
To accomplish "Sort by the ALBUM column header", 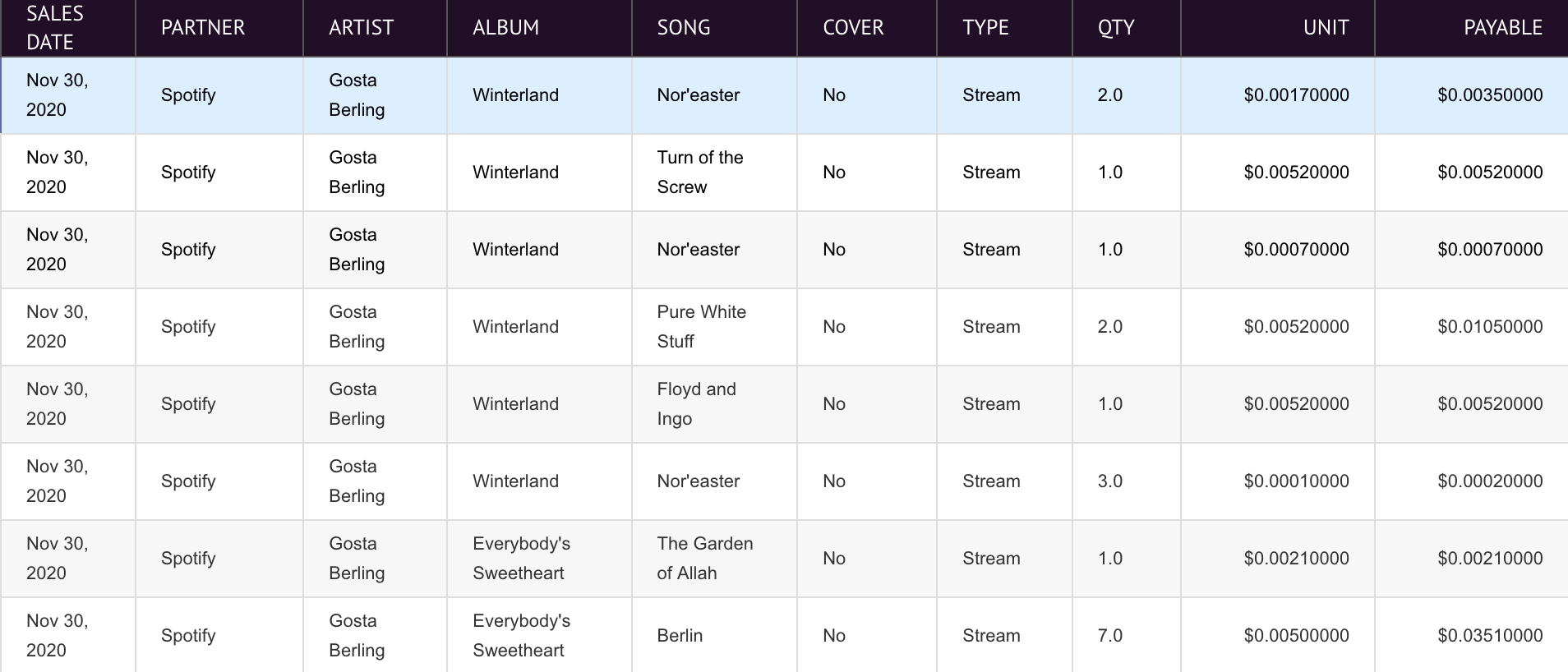I will 539,28.
